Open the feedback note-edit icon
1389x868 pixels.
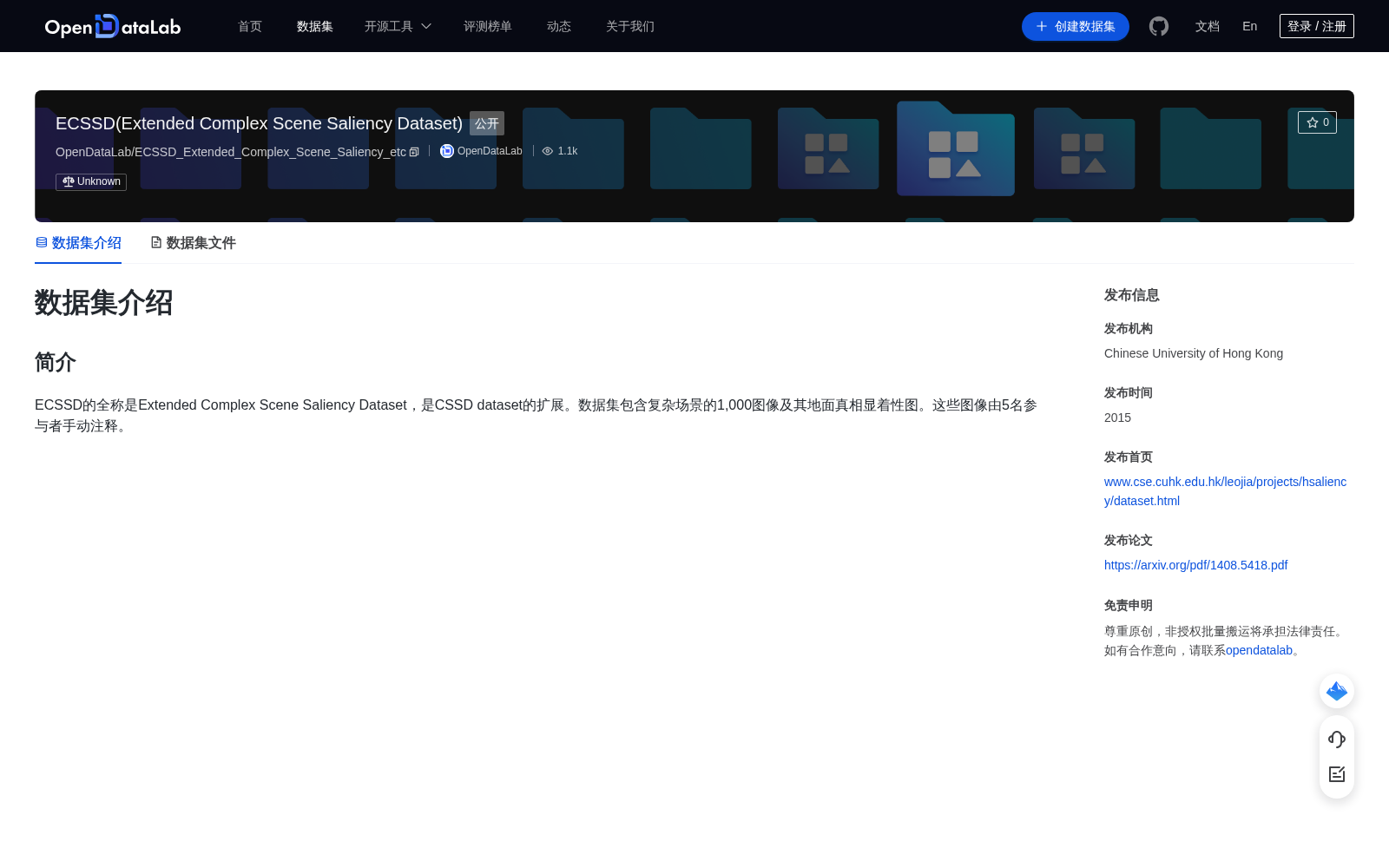point(1337,774)
